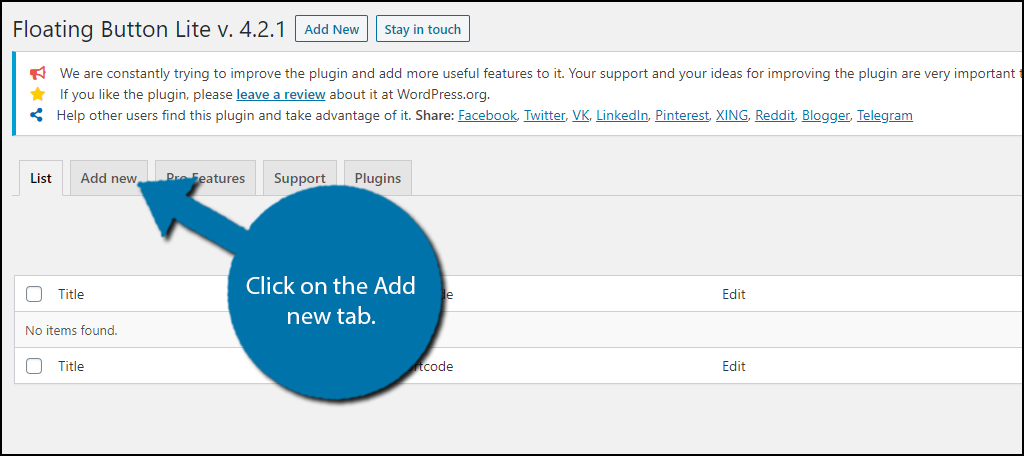Switch to the List tab

click(41, 178)
